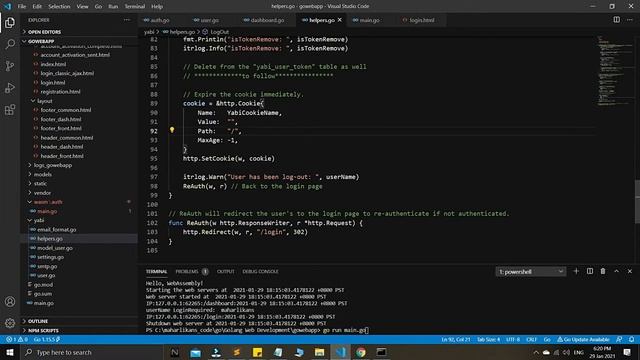Switch to the Output panel tab
Screen dimensions: 640x360
click(x=225, y=271)
